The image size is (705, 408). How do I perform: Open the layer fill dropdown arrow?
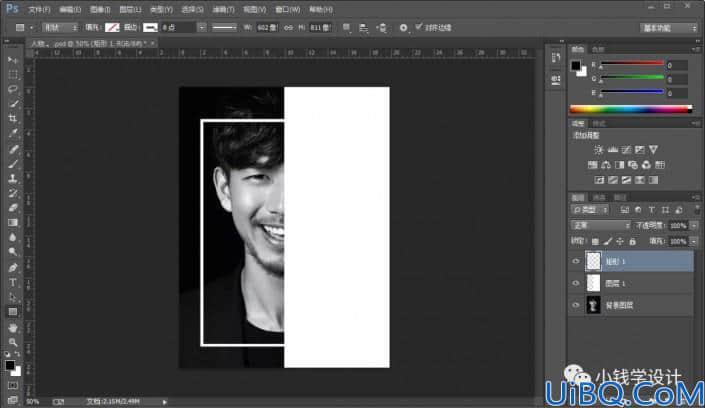pos(695,242)
